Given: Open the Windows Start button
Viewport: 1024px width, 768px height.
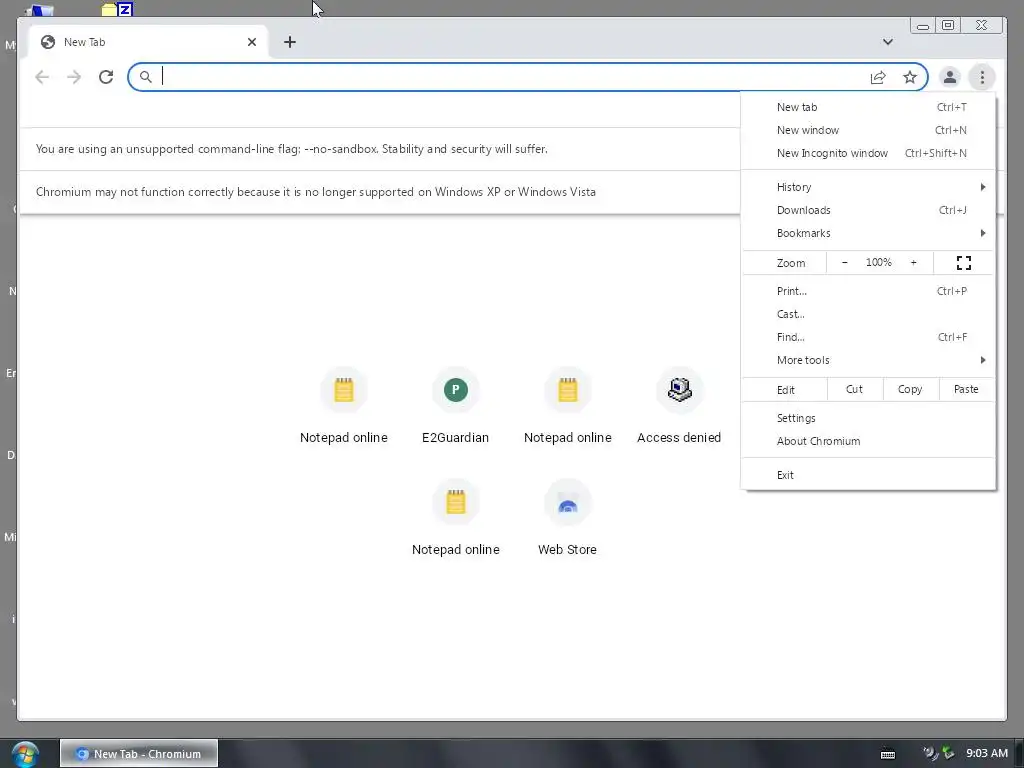Looking at the screenshot, I should pyautogui.click(x=25, y=754).
